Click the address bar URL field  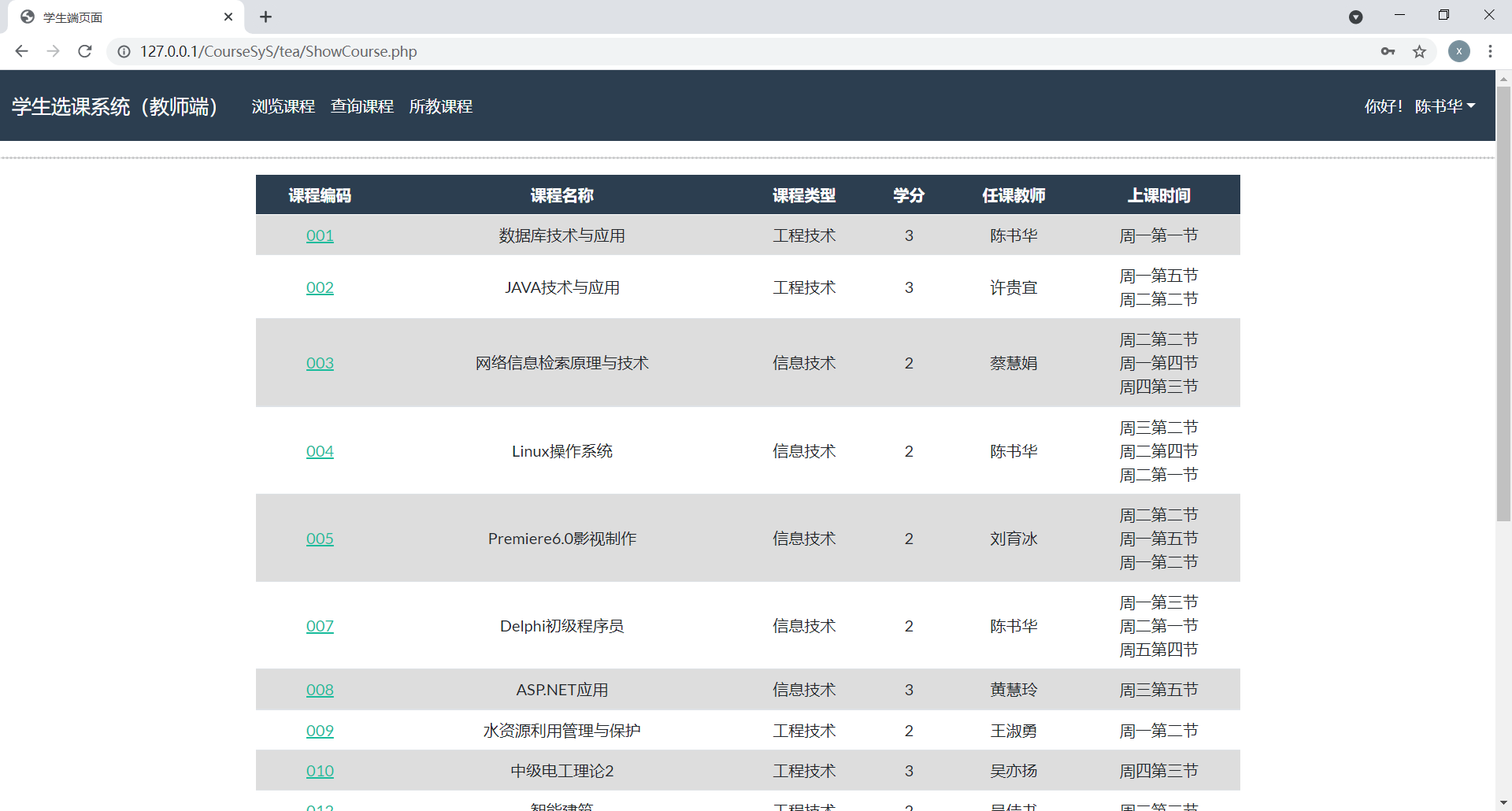pyautogui.click(x=740, y=51)
